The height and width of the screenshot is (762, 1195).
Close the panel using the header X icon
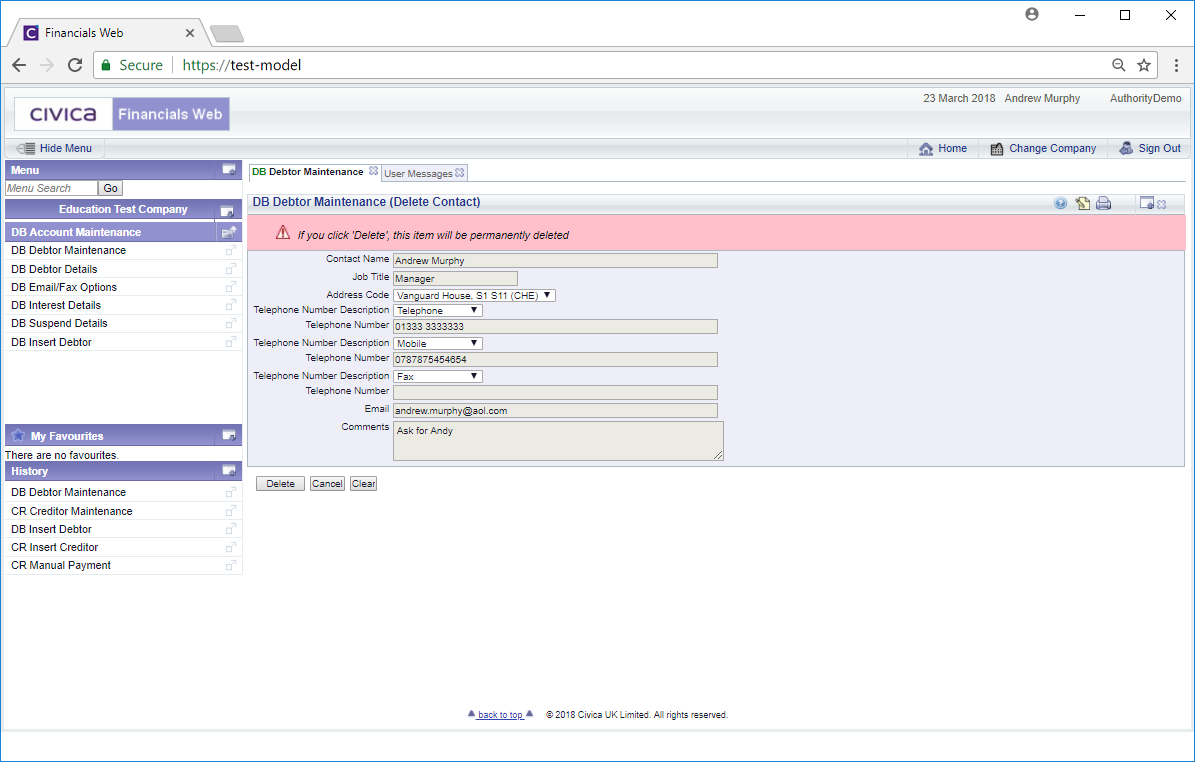[1161, 204]
